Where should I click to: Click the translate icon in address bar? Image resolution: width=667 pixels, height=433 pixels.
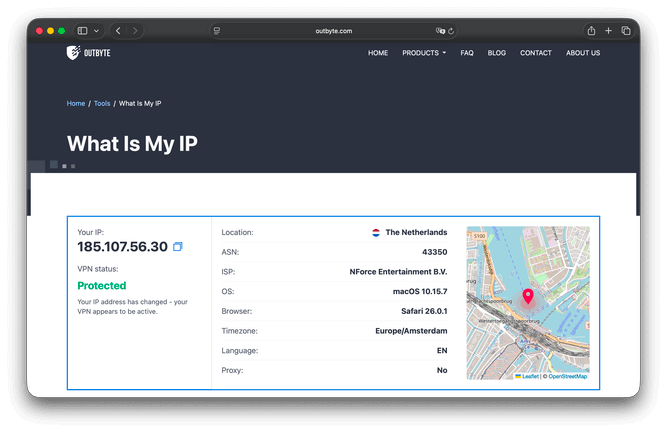click(x=440, y=31)
